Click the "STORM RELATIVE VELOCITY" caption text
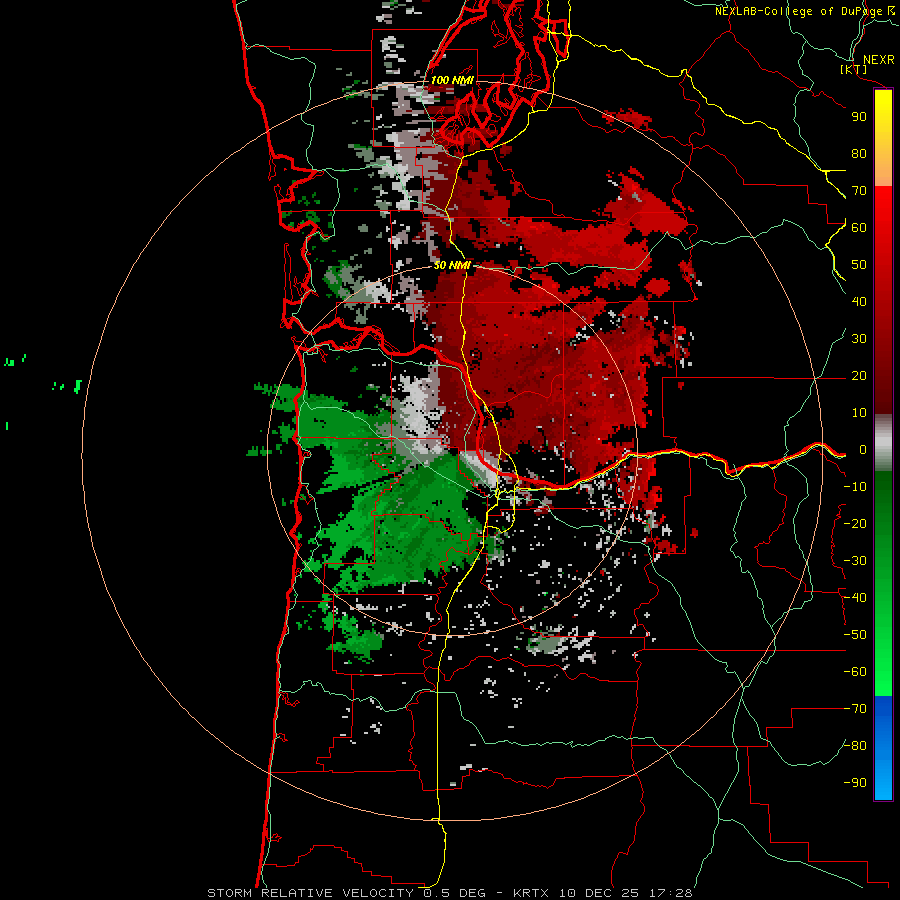Image resolution: width=900 pixels, height=900 pixels. (x=310, y=893)
